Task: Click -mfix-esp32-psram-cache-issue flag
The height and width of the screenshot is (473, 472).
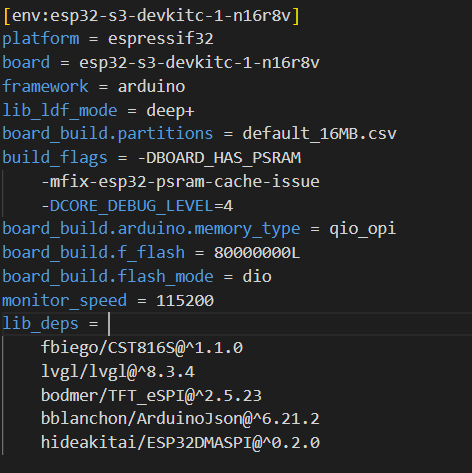Action: click(180, 182)
